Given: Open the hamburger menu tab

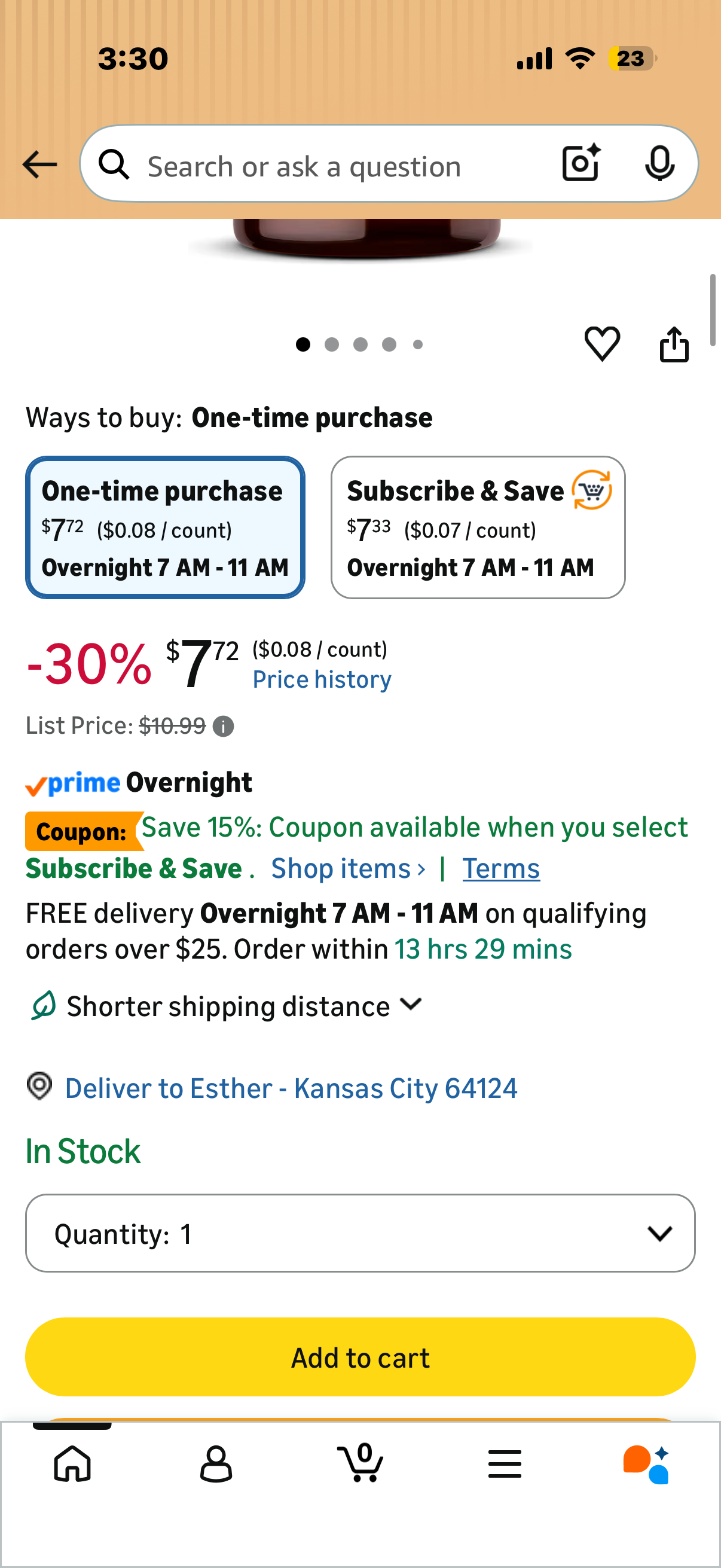Looking at the screenshot, I should 505,1463.
